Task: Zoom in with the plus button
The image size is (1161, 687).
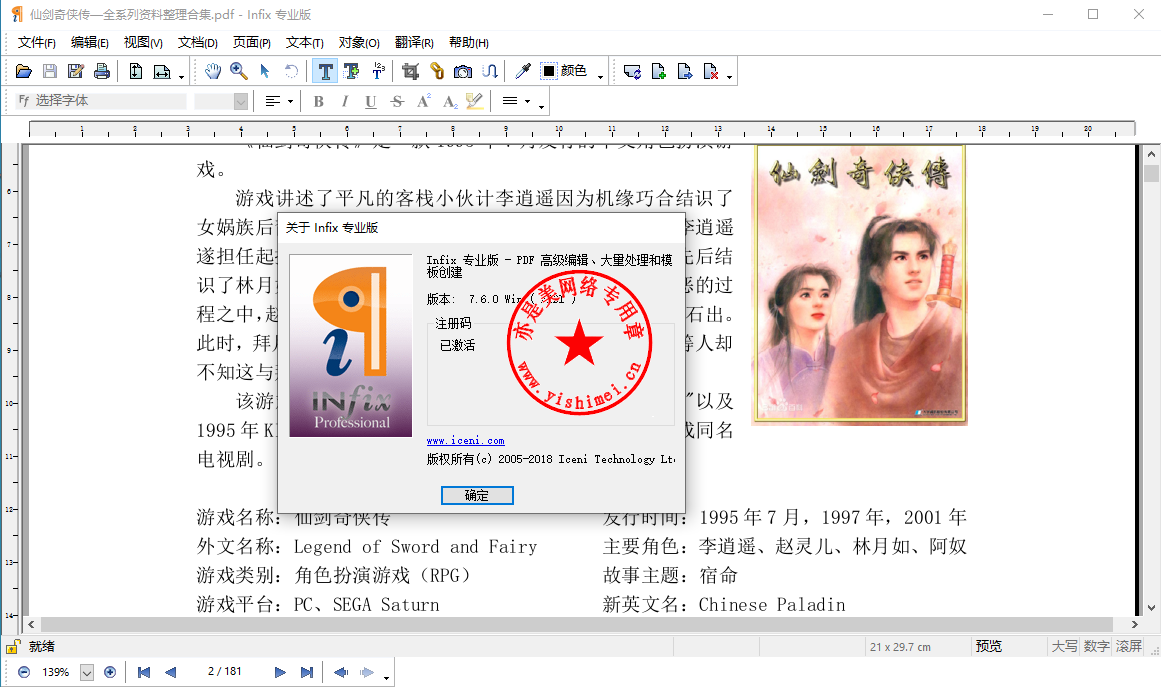Action: point(110,672)
